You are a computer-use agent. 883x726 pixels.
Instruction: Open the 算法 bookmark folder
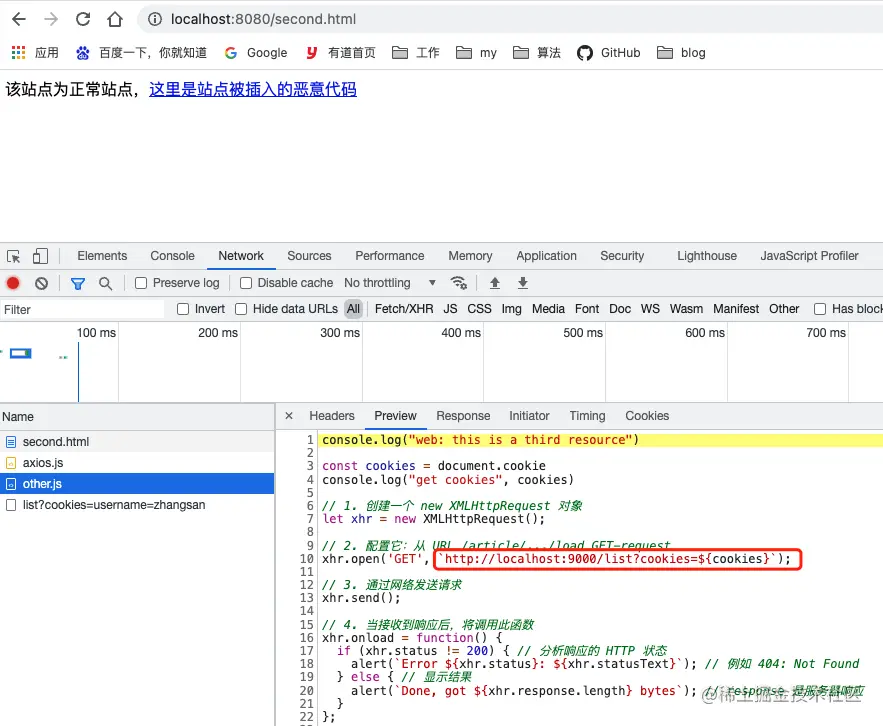click(537, 52)
